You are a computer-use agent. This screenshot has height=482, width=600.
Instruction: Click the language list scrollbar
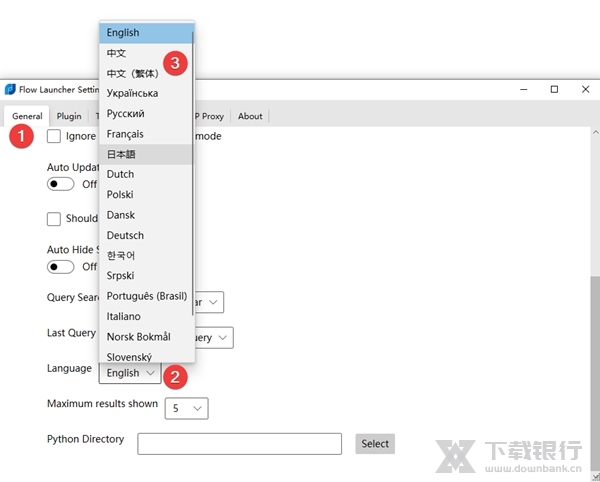(x=193, y=180)
